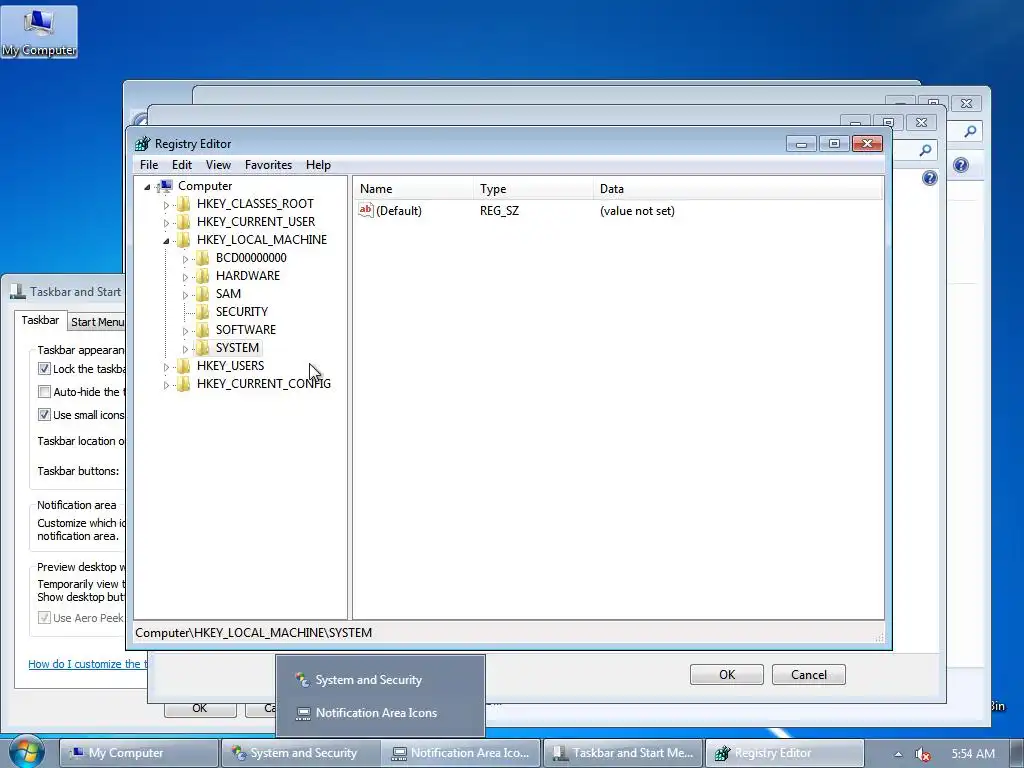Select System and Security in thumbnail list

click(380, 680)
